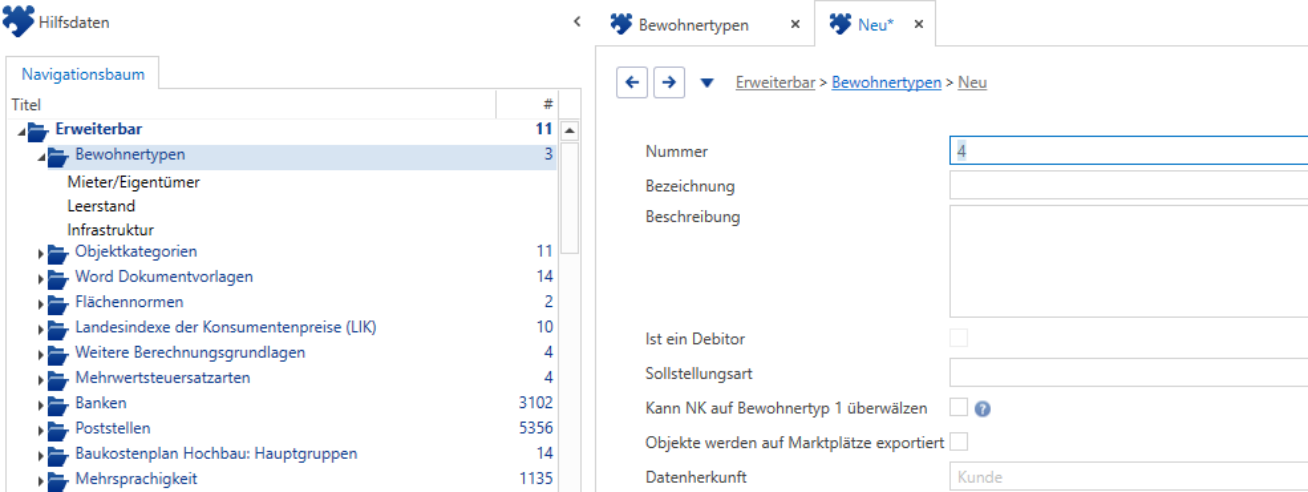Select Infrastruktur tree entry
The image size is (1308, 492).
pos(111,230)
